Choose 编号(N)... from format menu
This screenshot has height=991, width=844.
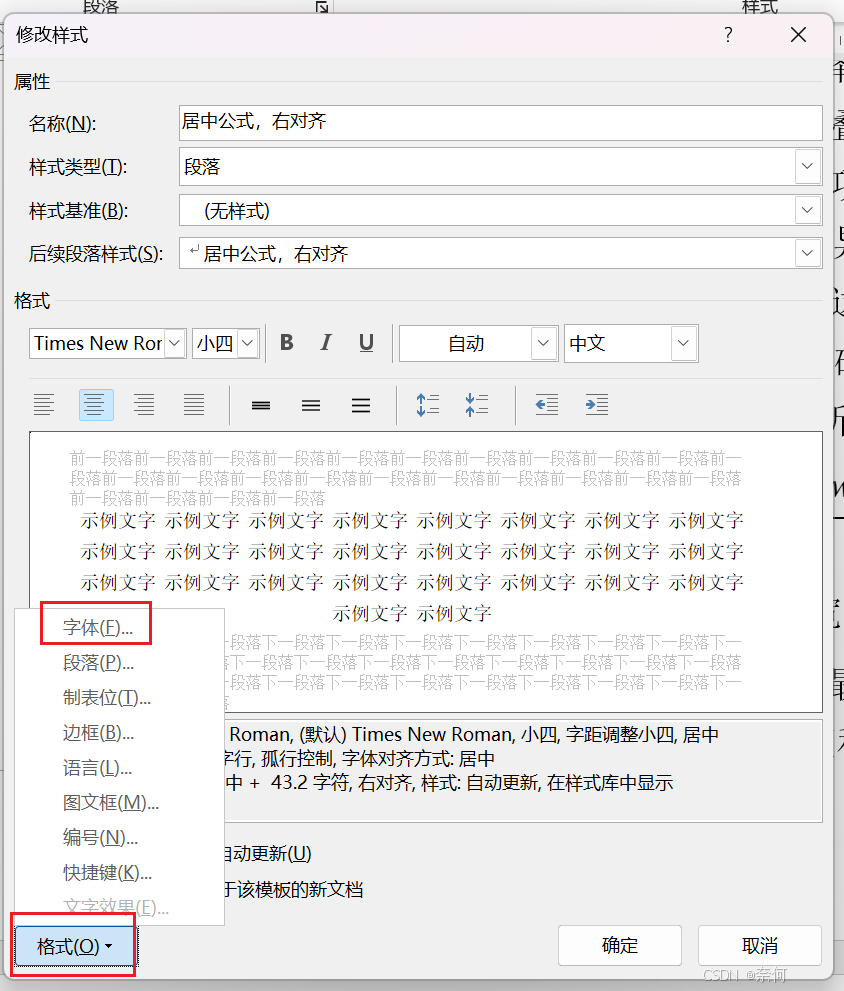pyautogui.click(x=101, y=837)
